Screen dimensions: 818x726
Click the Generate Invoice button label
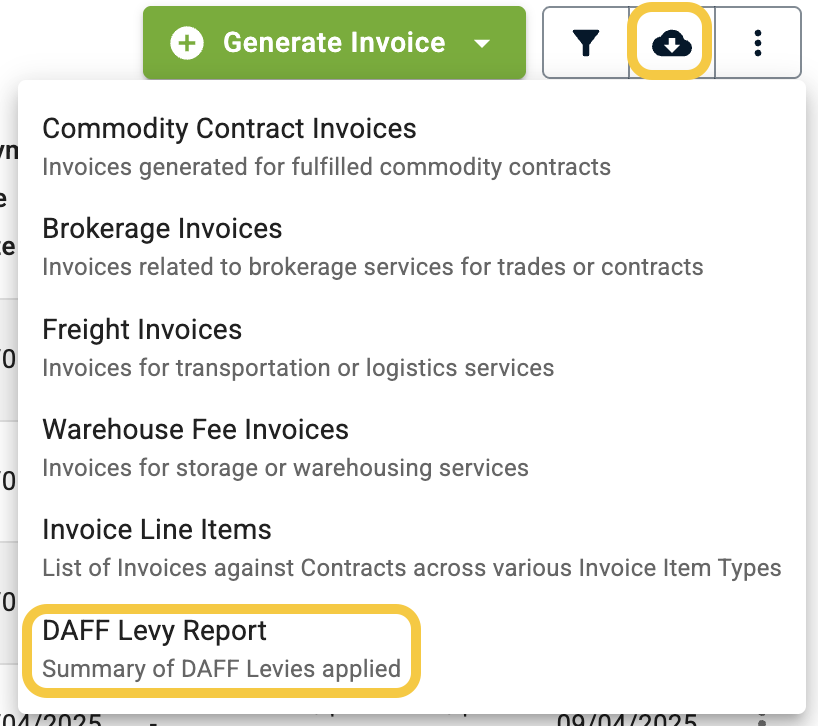[x=334, y=42]
